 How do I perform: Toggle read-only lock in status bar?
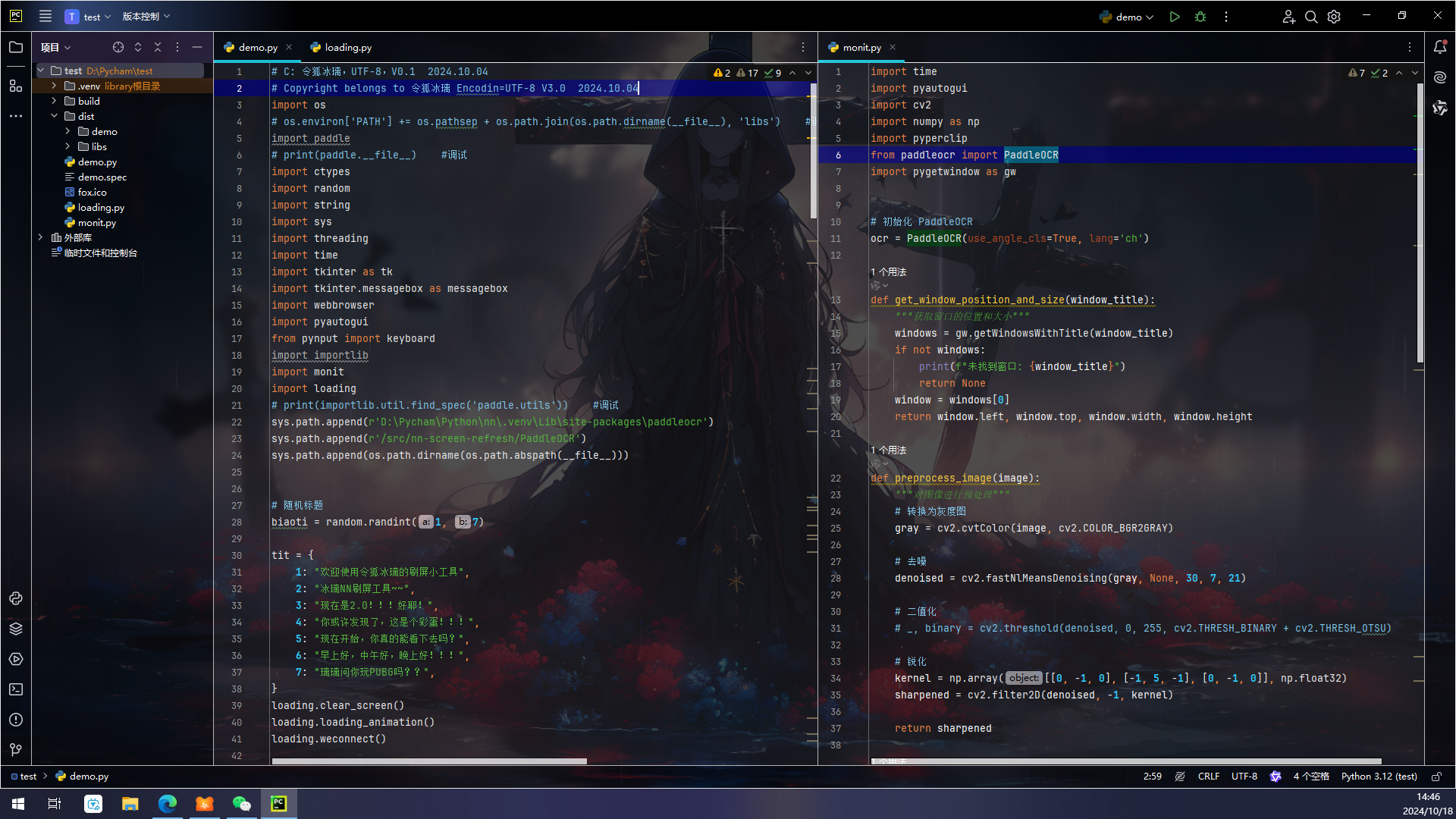tap(1436, 777)
